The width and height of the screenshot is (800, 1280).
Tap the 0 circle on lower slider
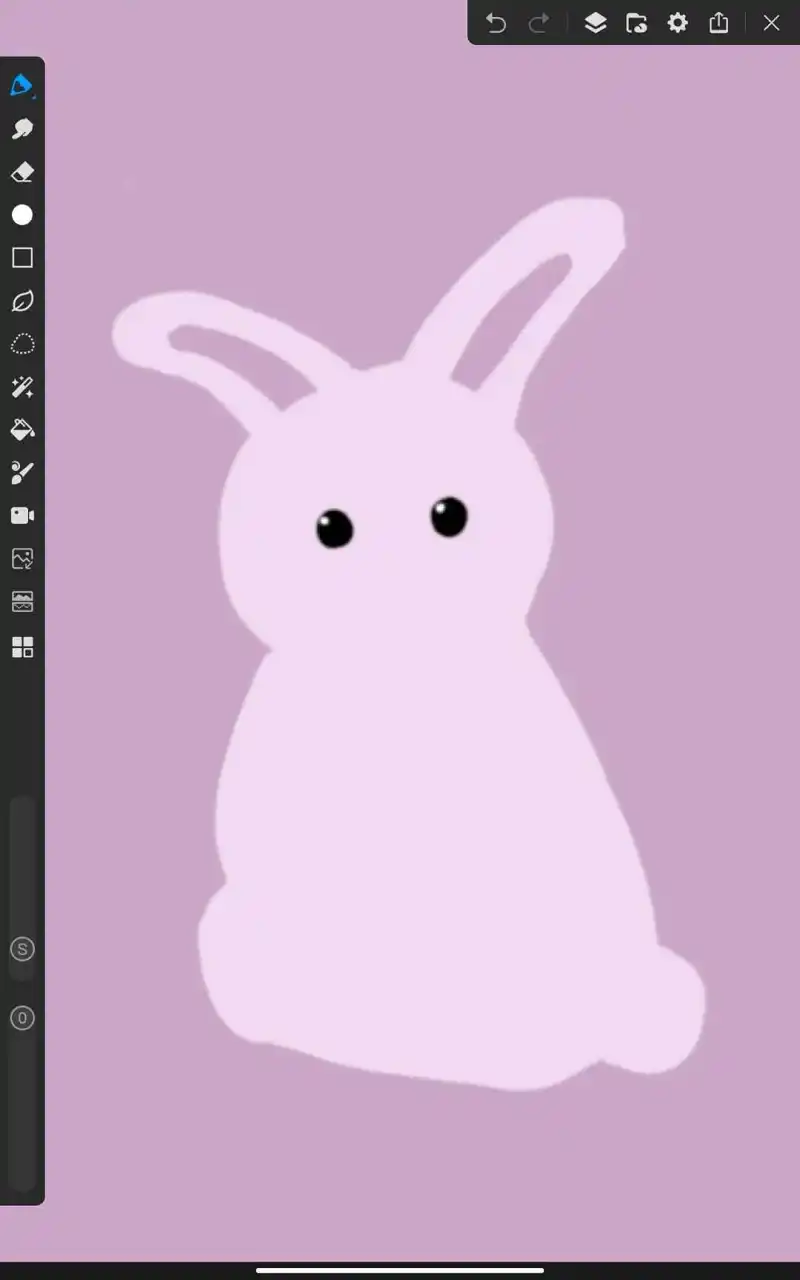click(22, 1018)
